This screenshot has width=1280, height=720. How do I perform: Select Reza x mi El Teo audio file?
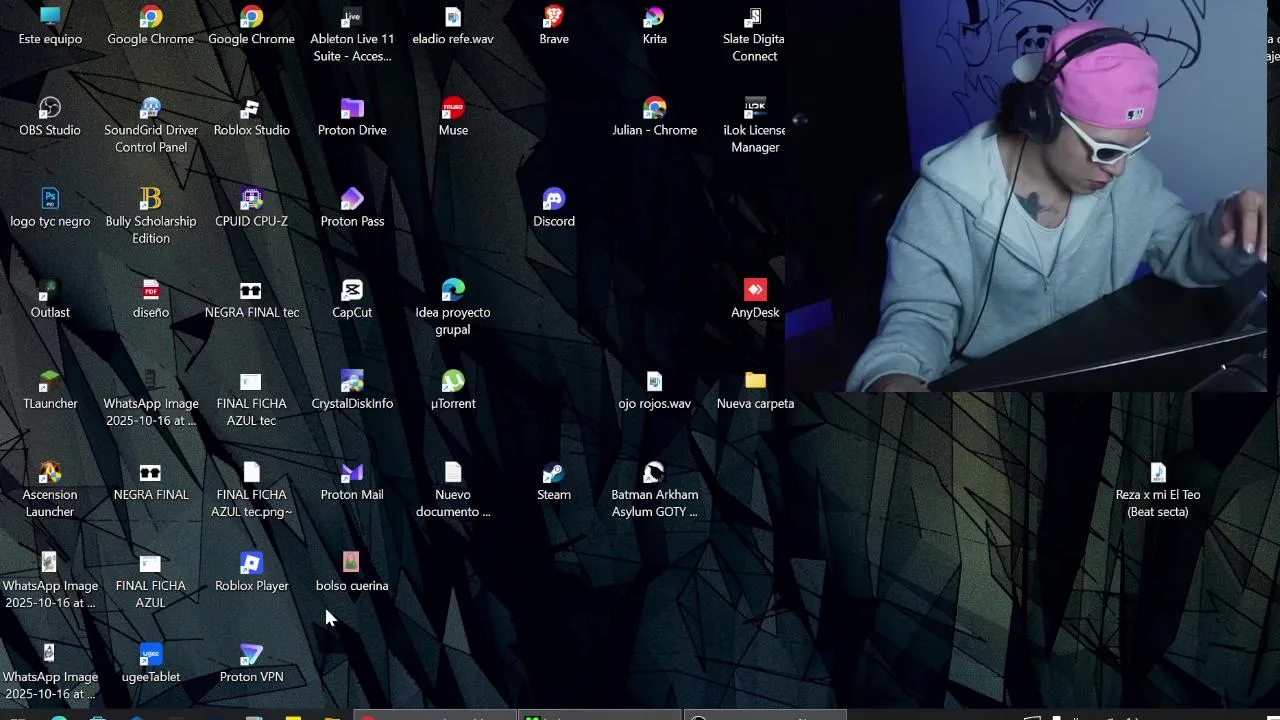[1158, 490]
